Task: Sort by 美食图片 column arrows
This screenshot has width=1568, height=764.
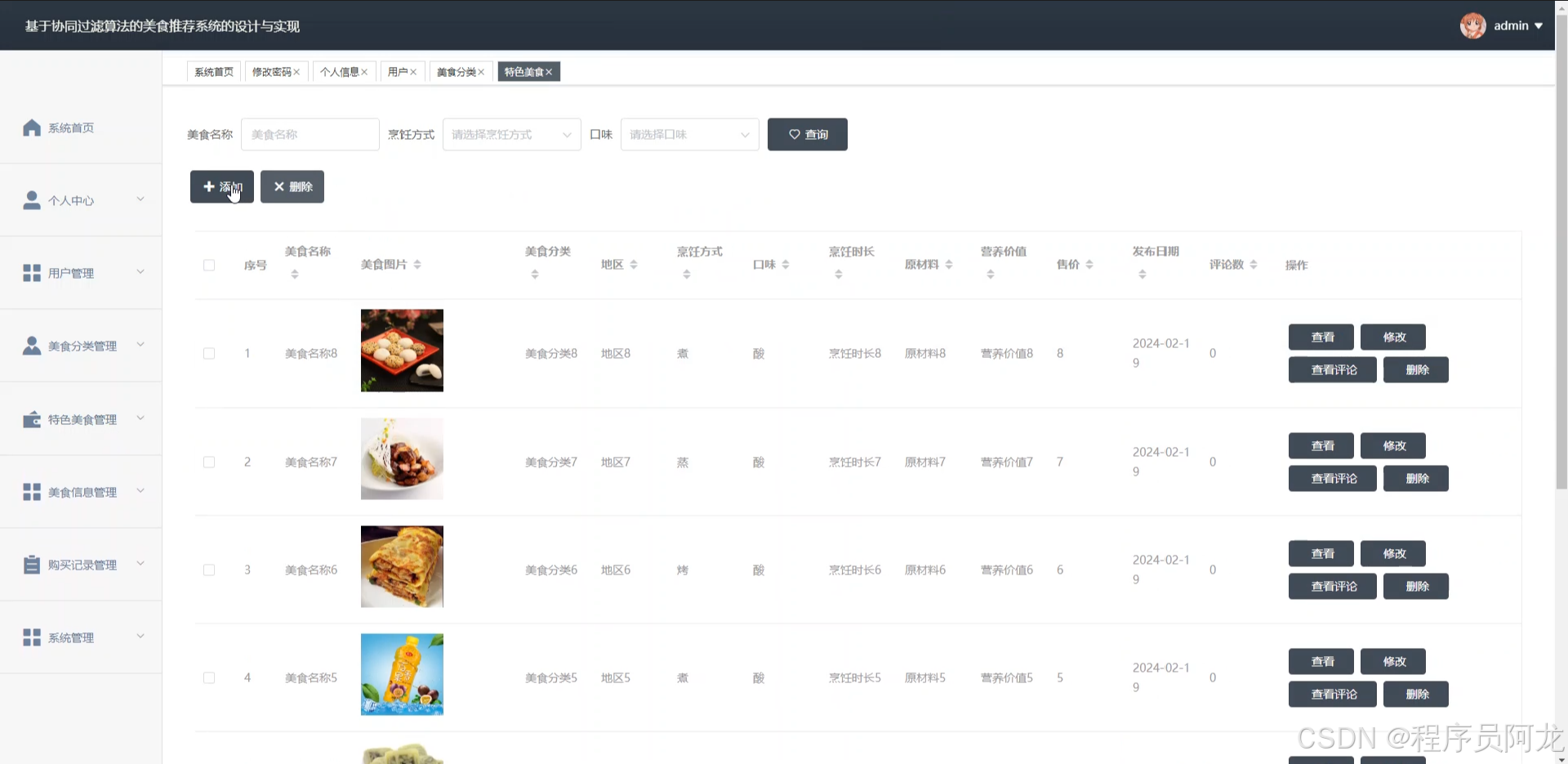Action: pyautogui.click(x=417, y=264)
